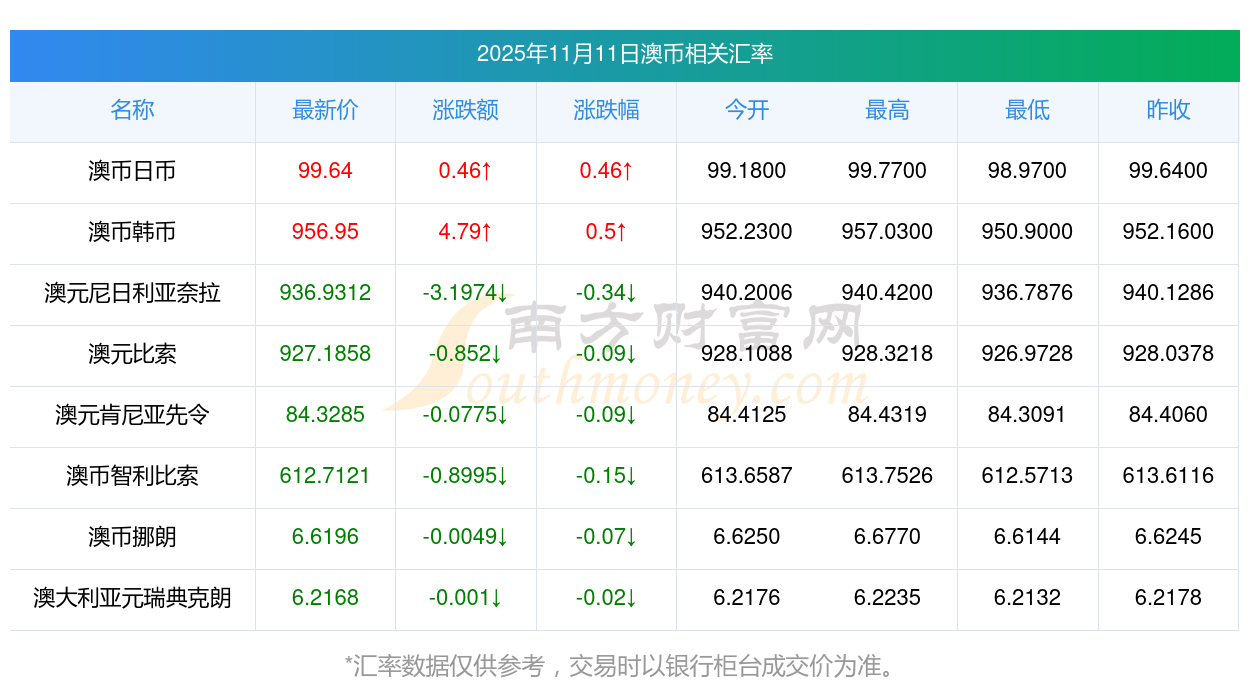
Task: Click high value 6.6770
Action: 887,537
